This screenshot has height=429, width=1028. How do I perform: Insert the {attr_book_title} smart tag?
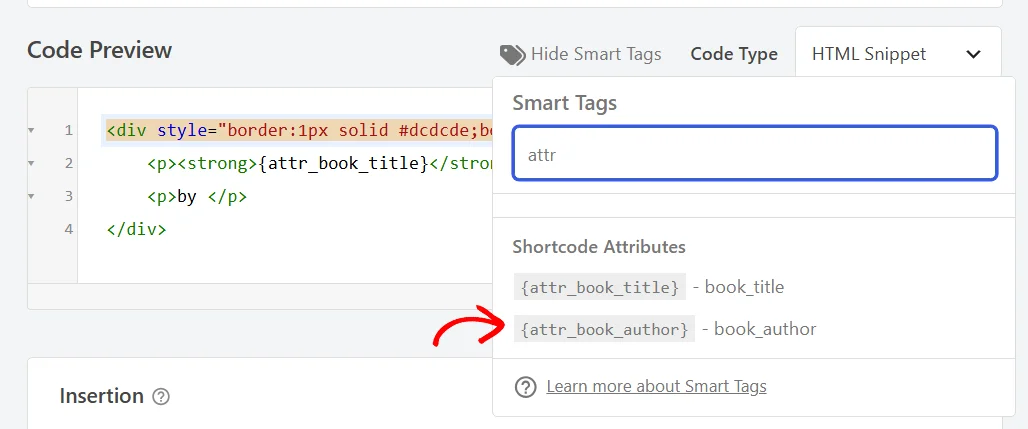point(599,287)
